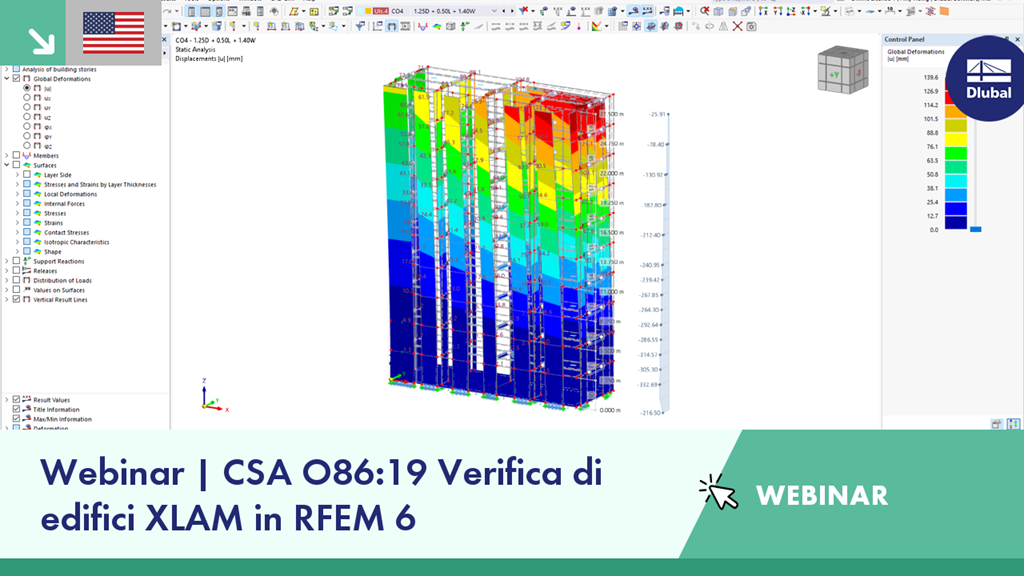Click the second panel layout toggle icon
1024x576 pixels.
point(205,11)
